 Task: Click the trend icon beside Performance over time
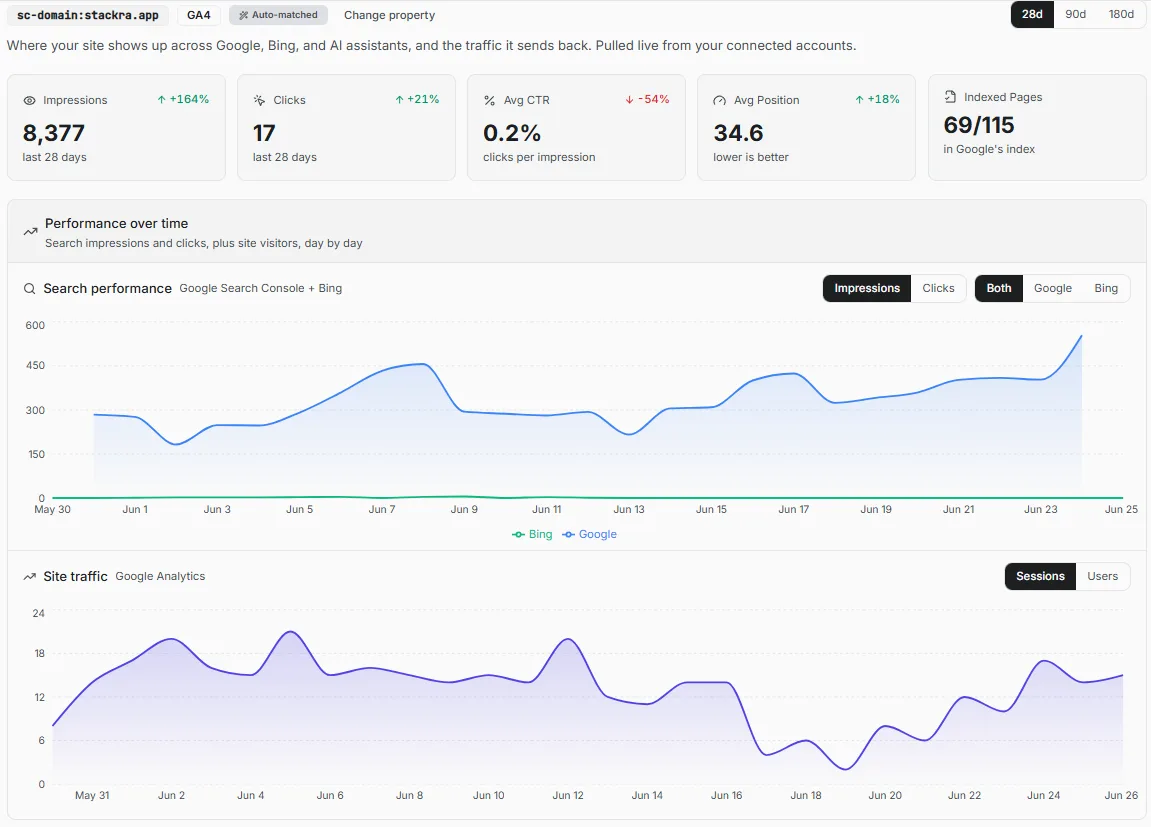[x=30, y=232]
